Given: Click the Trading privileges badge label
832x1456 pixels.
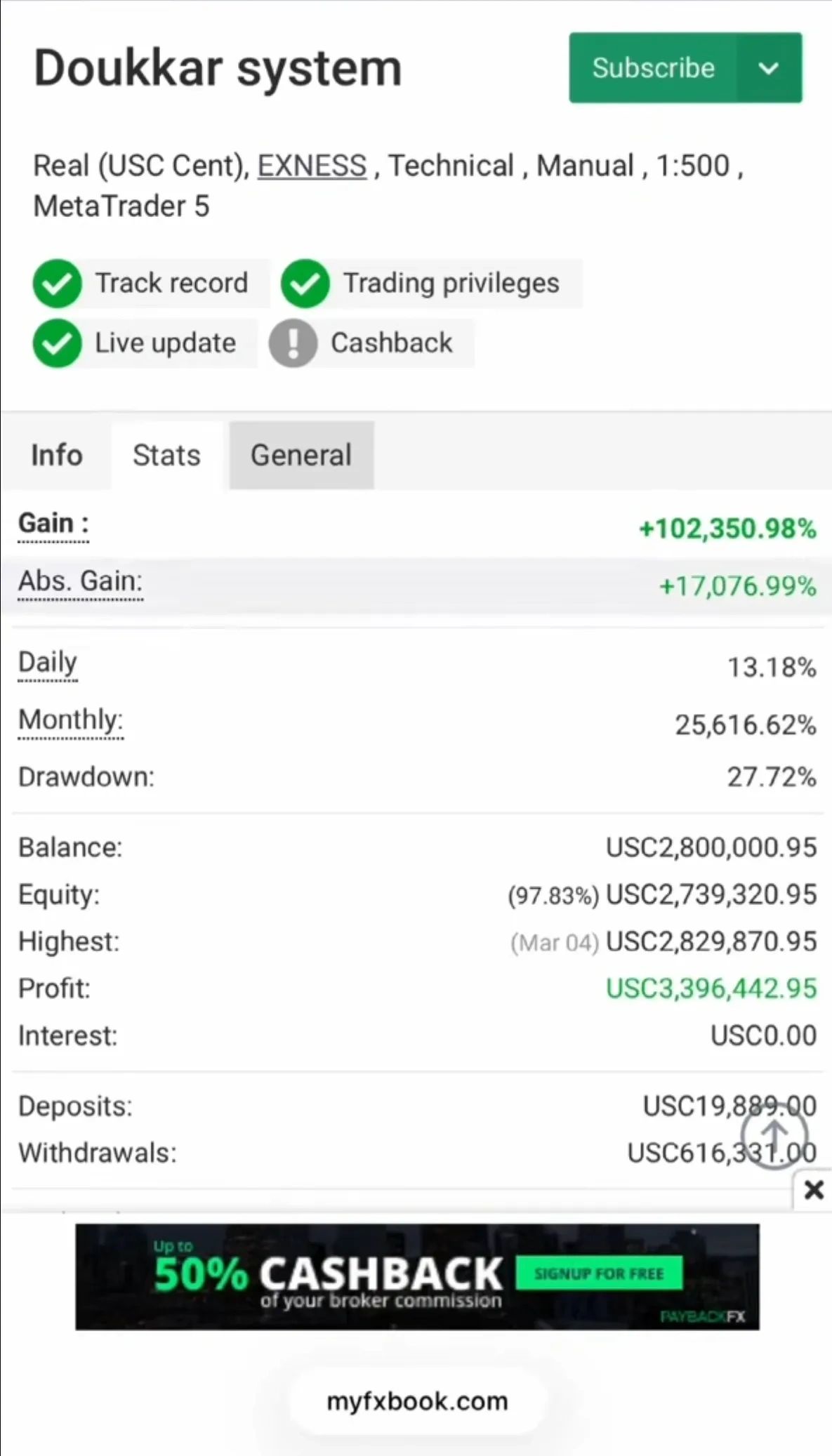Looking at the screenshot, I should point(451,284).
